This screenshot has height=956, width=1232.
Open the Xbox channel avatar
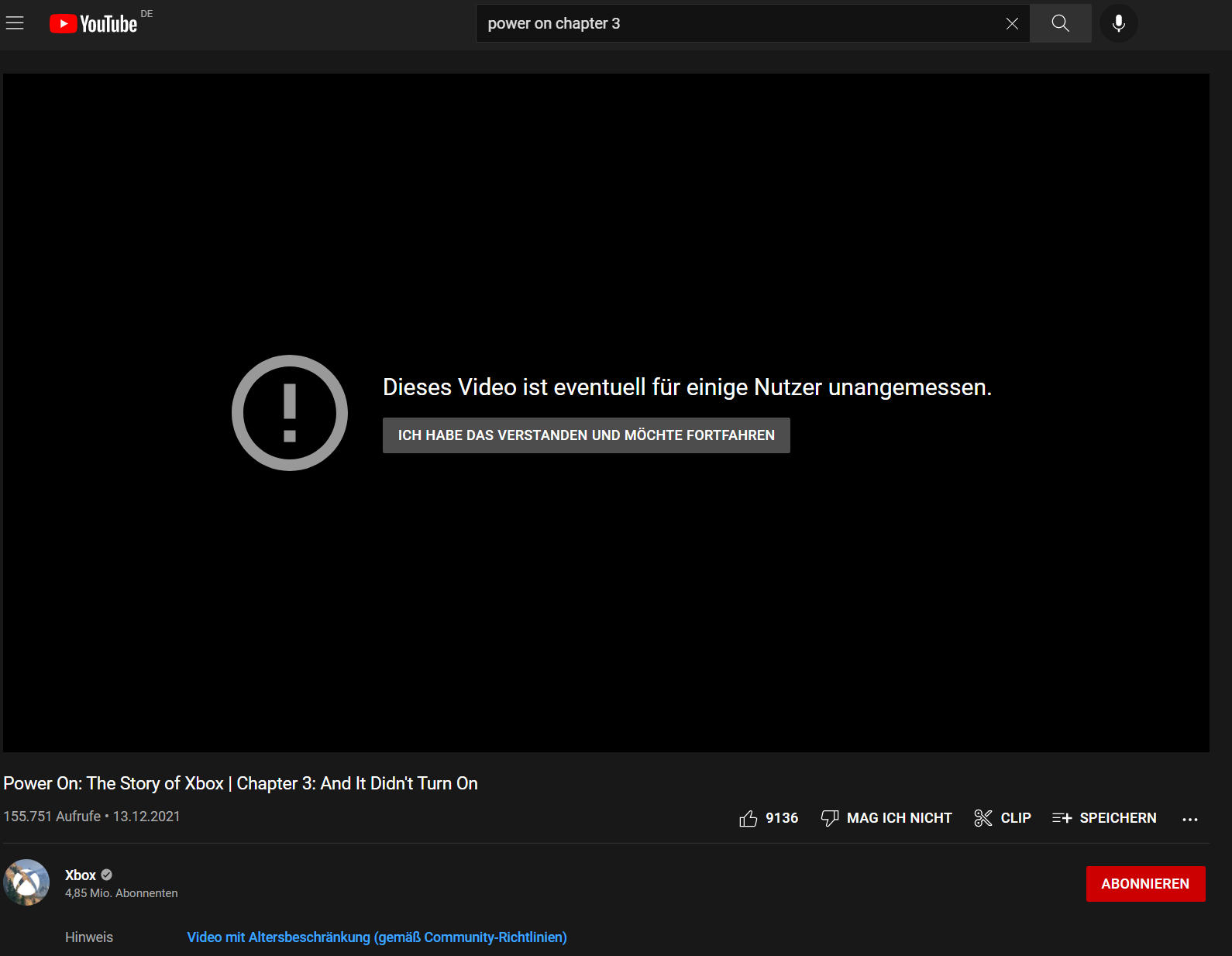(26, 882)
